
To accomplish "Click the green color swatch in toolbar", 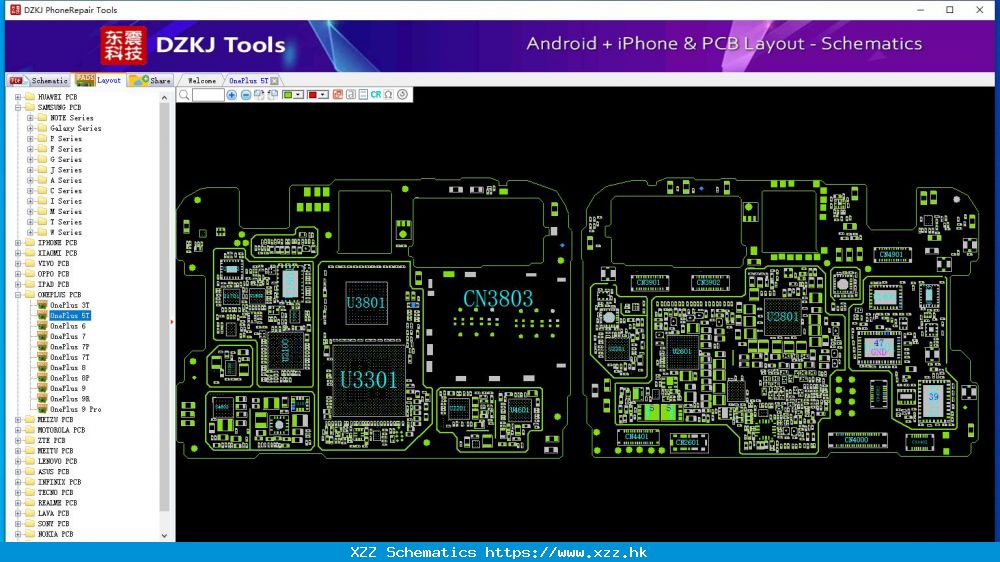I will coord(288,95).
